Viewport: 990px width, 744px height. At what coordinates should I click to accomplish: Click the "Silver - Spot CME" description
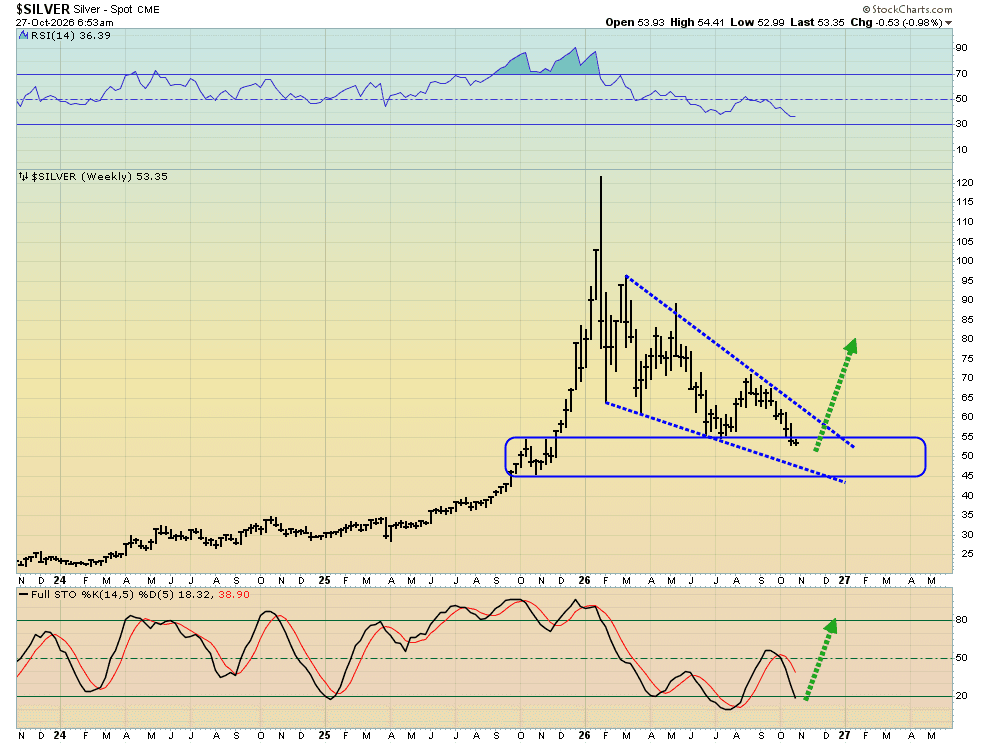pyautogui.click(x=116, y=9)
